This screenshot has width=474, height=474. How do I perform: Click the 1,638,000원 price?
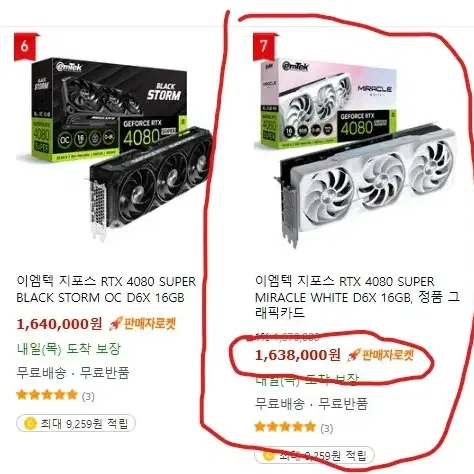[x=298, y=355]
